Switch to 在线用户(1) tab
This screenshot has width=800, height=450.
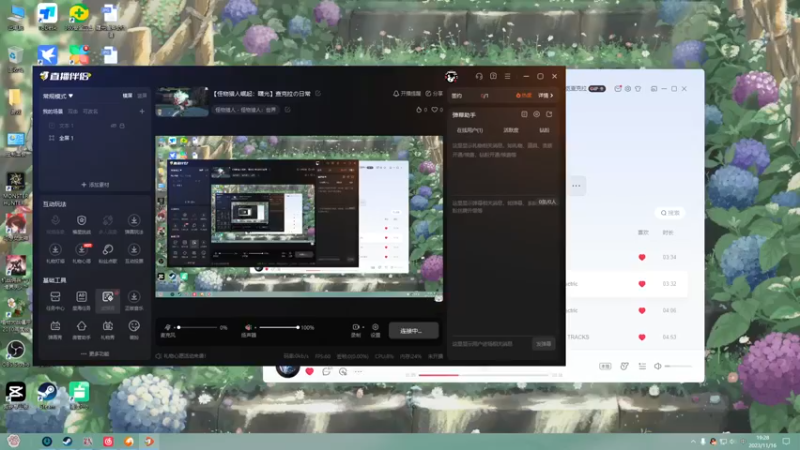click(x=469, y=130)
